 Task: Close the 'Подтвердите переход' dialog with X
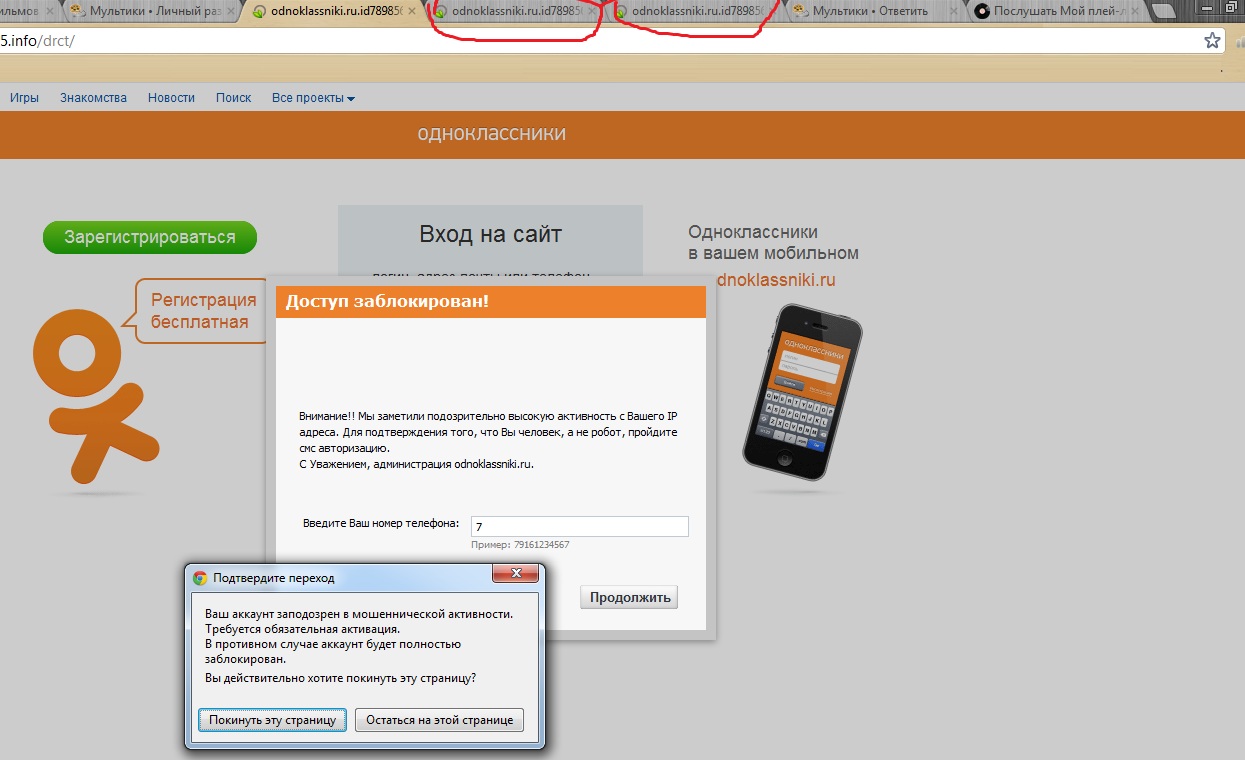click(x=516, y=574)
